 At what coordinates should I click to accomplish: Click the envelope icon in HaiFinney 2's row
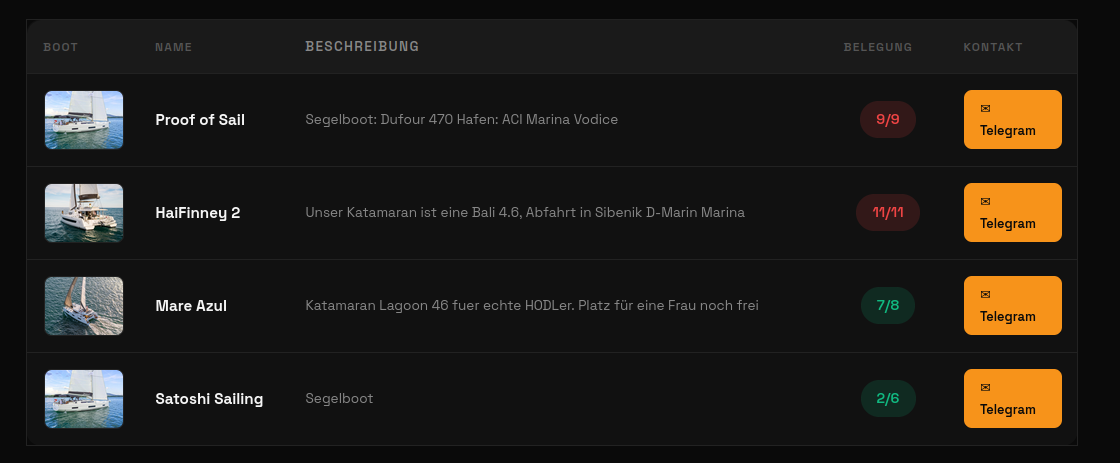[985, 201]
